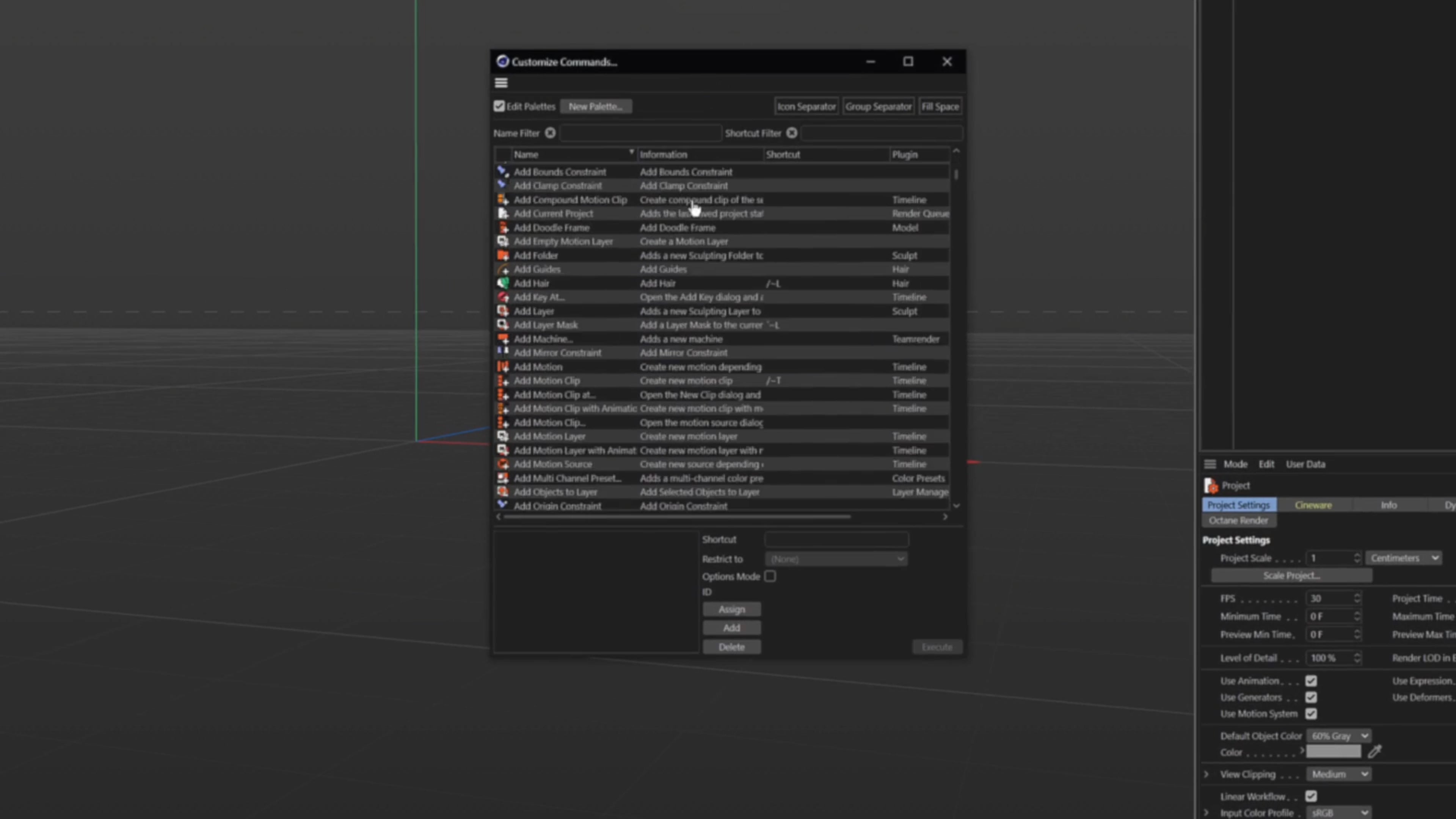
Task: Click the Assign shortcut button
Action: [731, 609]
